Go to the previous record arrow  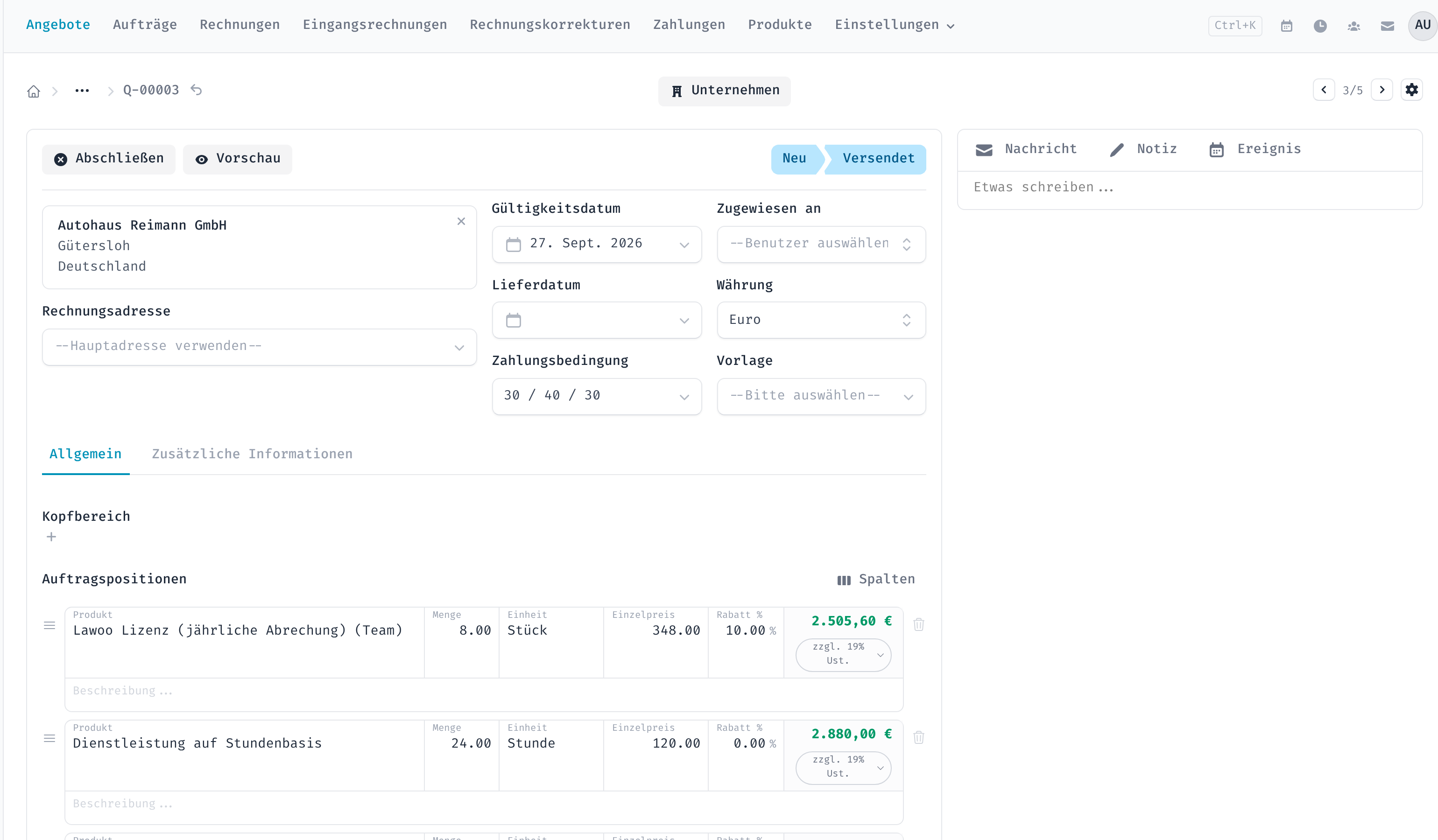1323,90
